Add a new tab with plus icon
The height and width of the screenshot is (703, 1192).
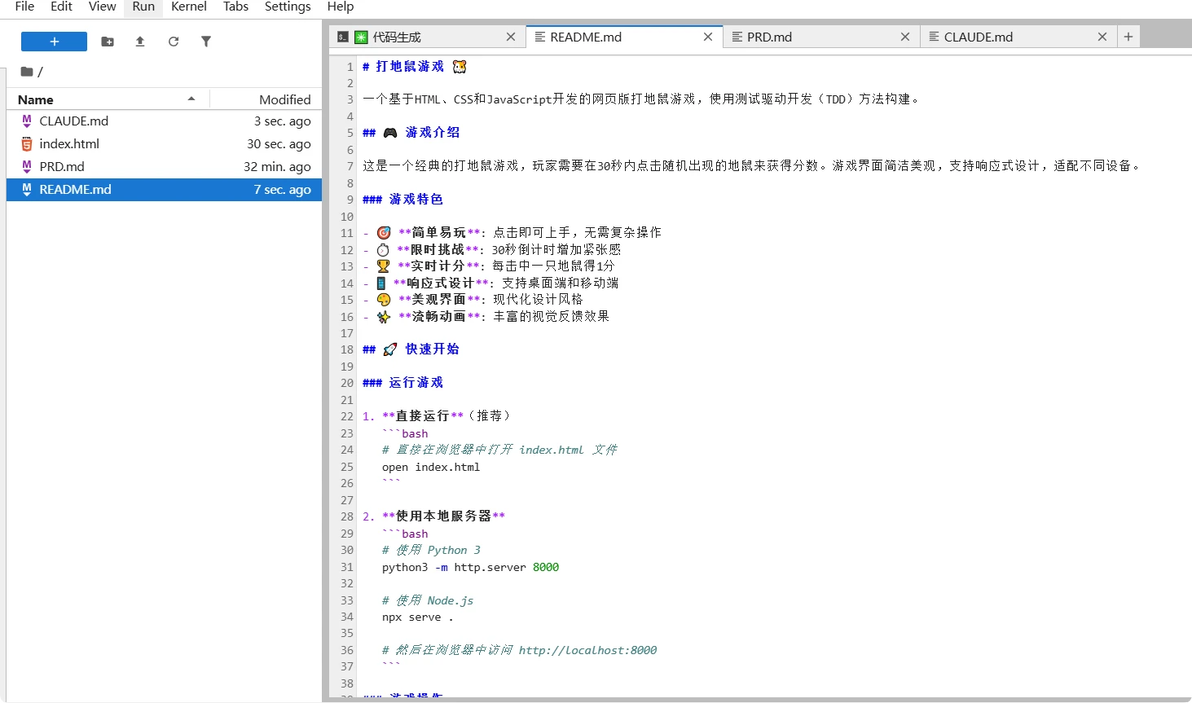click(x=1128, y=36)
